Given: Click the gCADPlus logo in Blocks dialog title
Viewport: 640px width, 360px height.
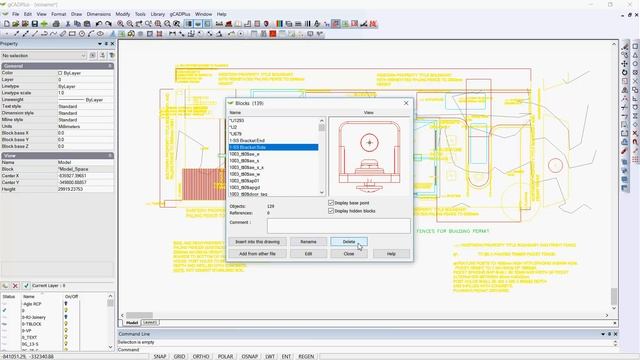Looking at the screenshot, I should [x=231, y=103].
